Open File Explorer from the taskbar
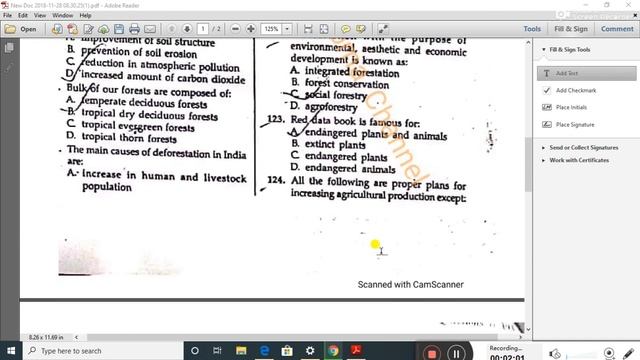The height and width of the screenshot is (360, 640). (x=241, y=351)
